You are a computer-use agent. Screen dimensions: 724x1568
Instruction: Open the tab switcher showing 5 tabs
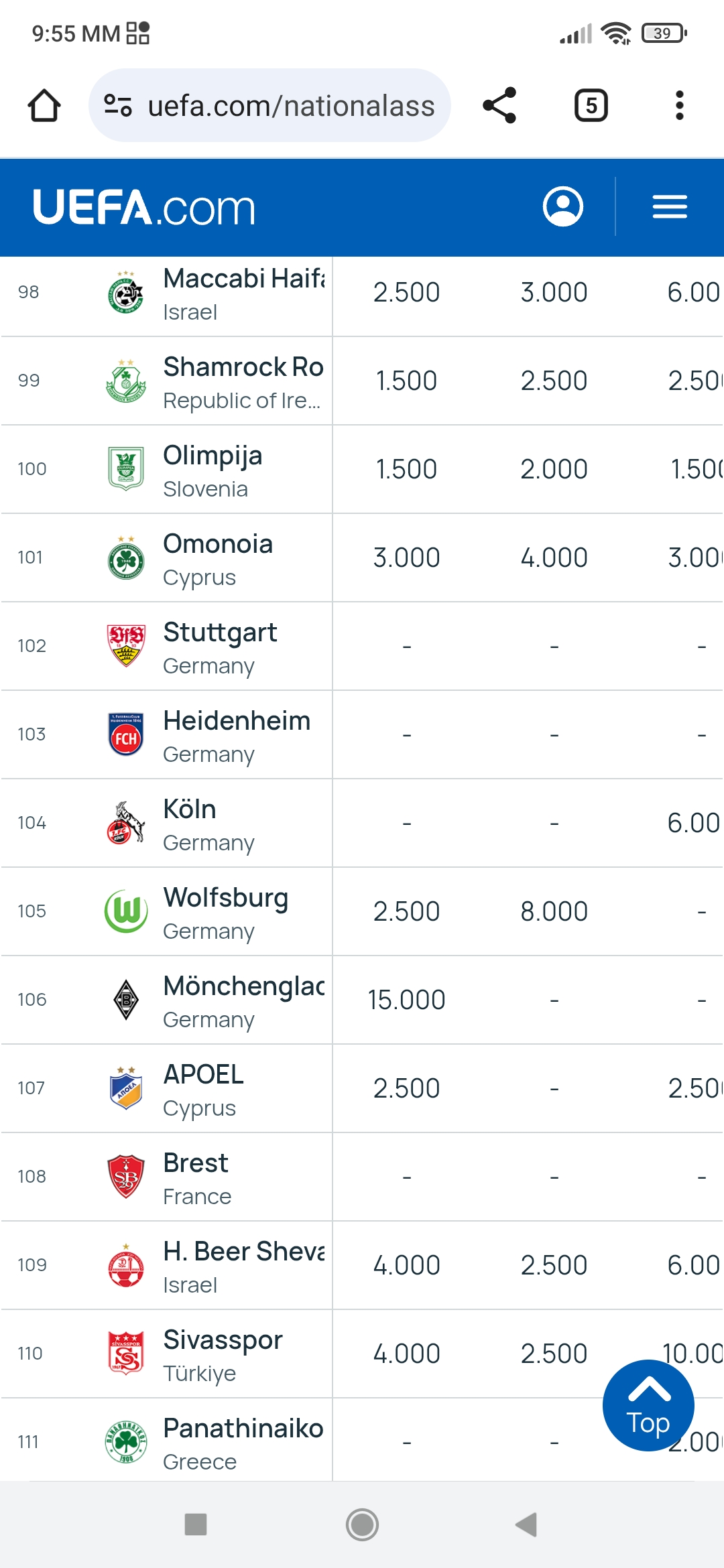591,106
